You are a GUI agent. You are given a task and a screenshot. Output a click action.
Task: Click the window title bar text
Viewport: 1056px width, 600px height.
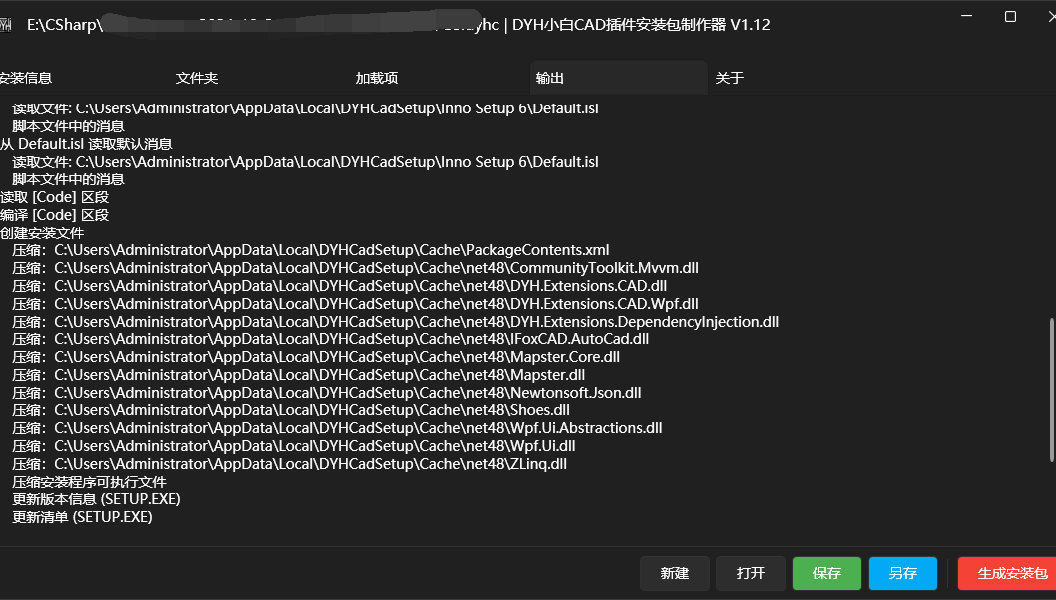coord(640,25)
